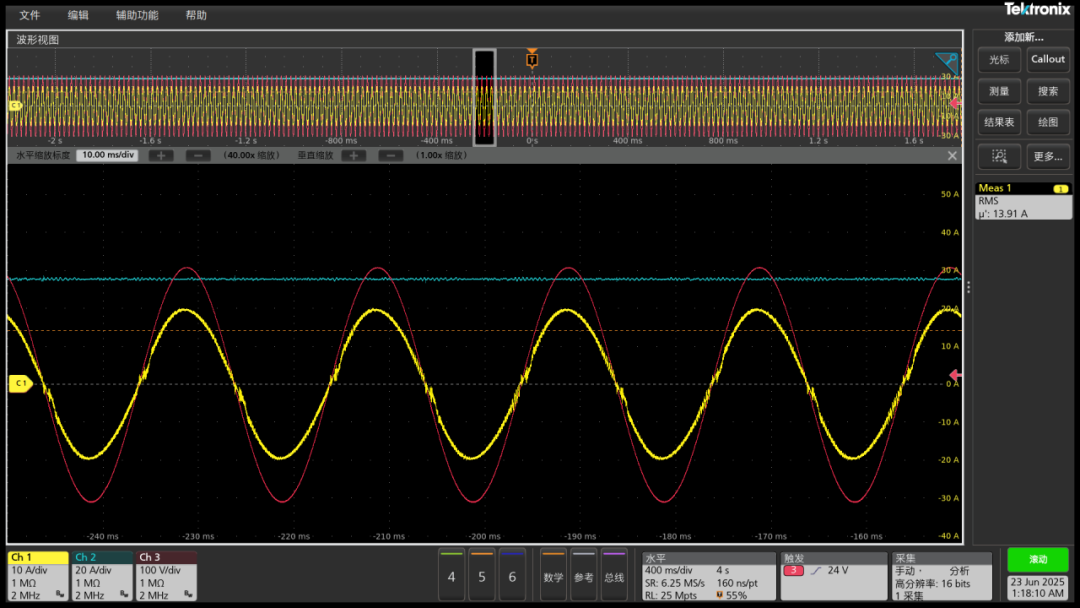The width and height of the screenshot is (1080, 608).
Task: Click the yellow C1 channel ground handle
Action: coord(20,383)
